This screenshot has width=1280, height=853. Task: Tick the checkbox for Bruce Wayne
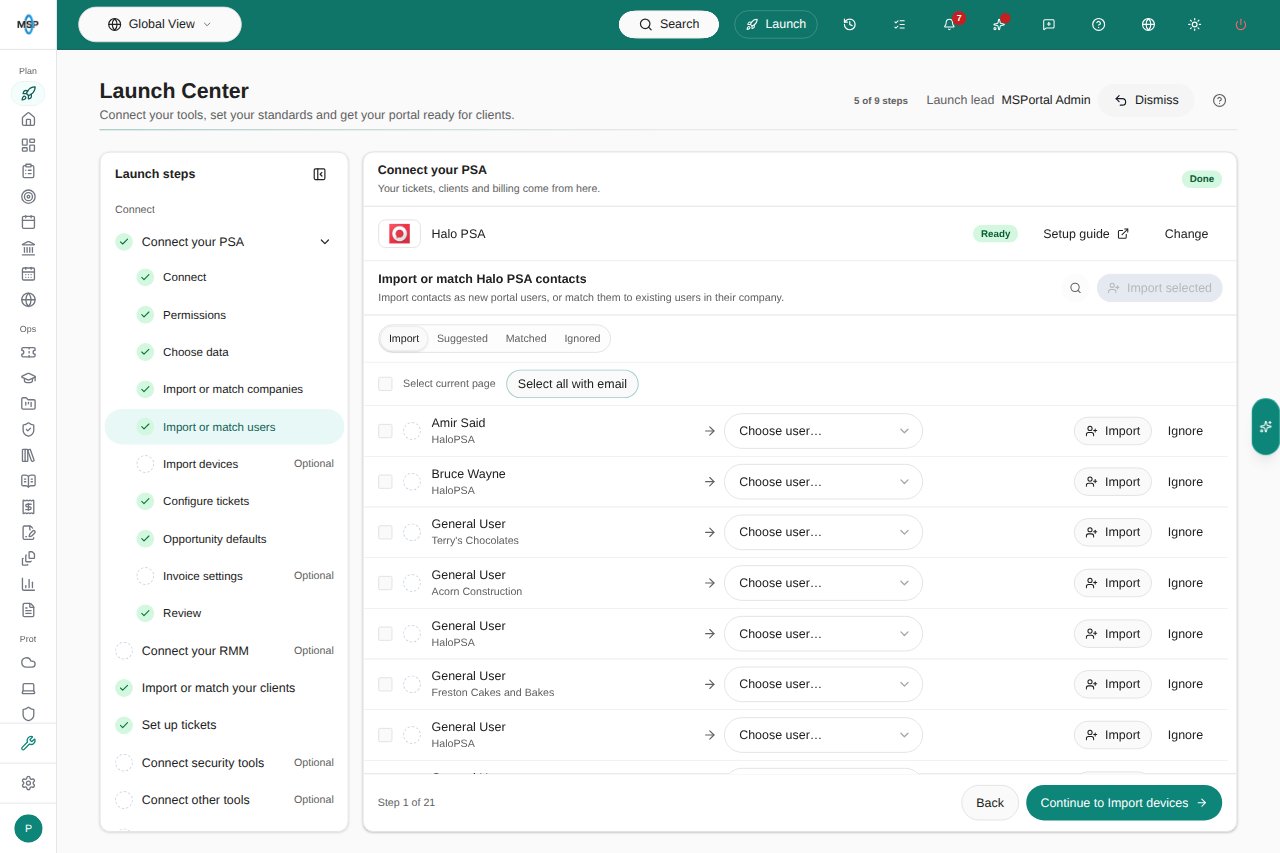[385, 482]
